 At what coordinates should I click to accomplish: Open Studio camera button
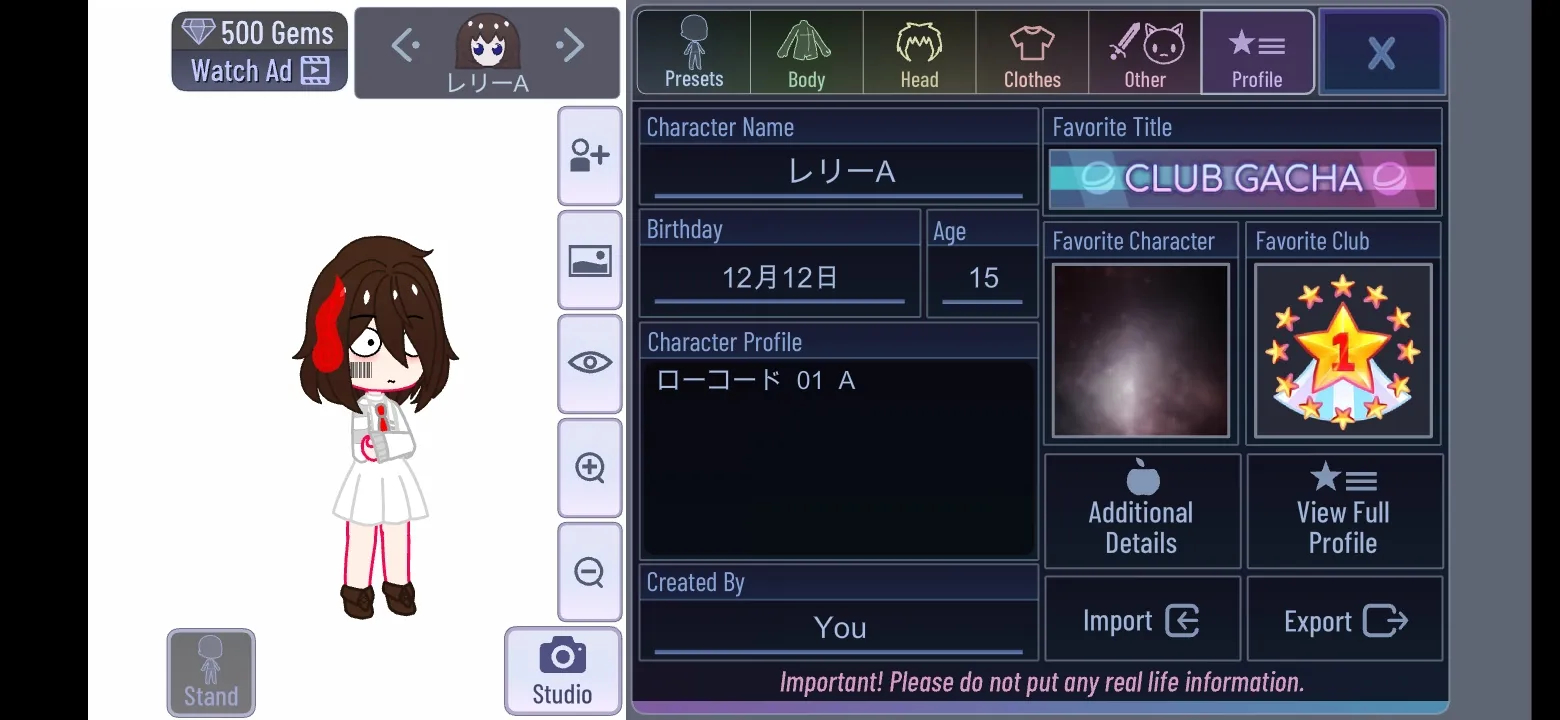(562, 671)
